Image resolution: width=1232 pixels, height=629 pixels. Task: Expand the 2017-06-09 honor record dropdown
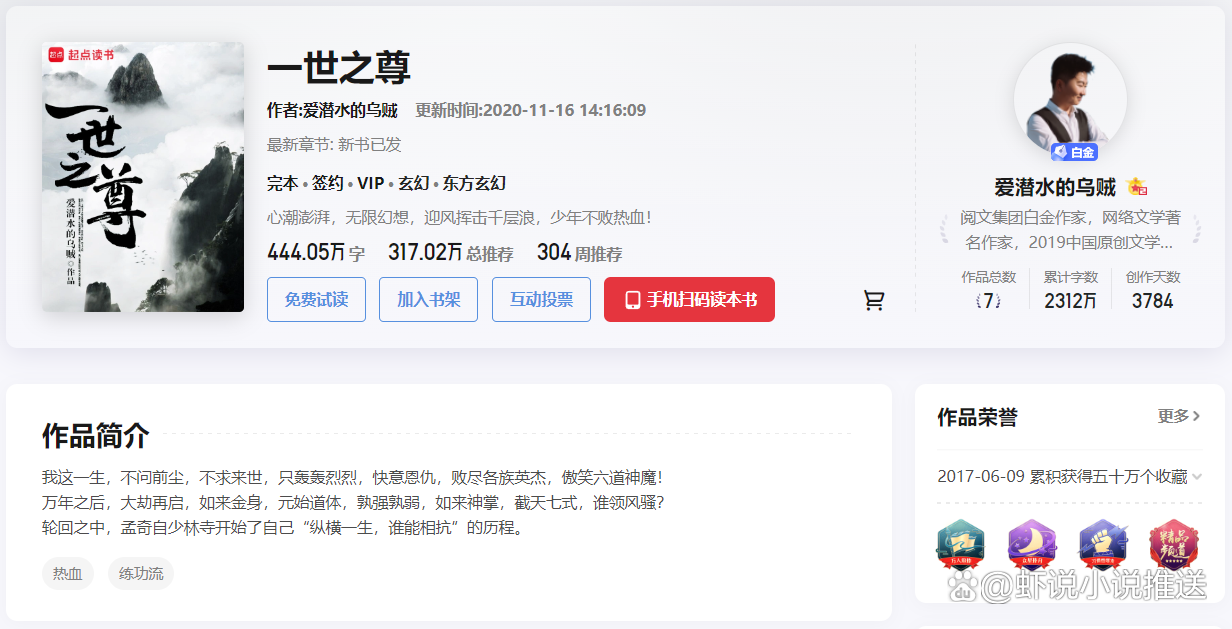(x=1196, y=476)
